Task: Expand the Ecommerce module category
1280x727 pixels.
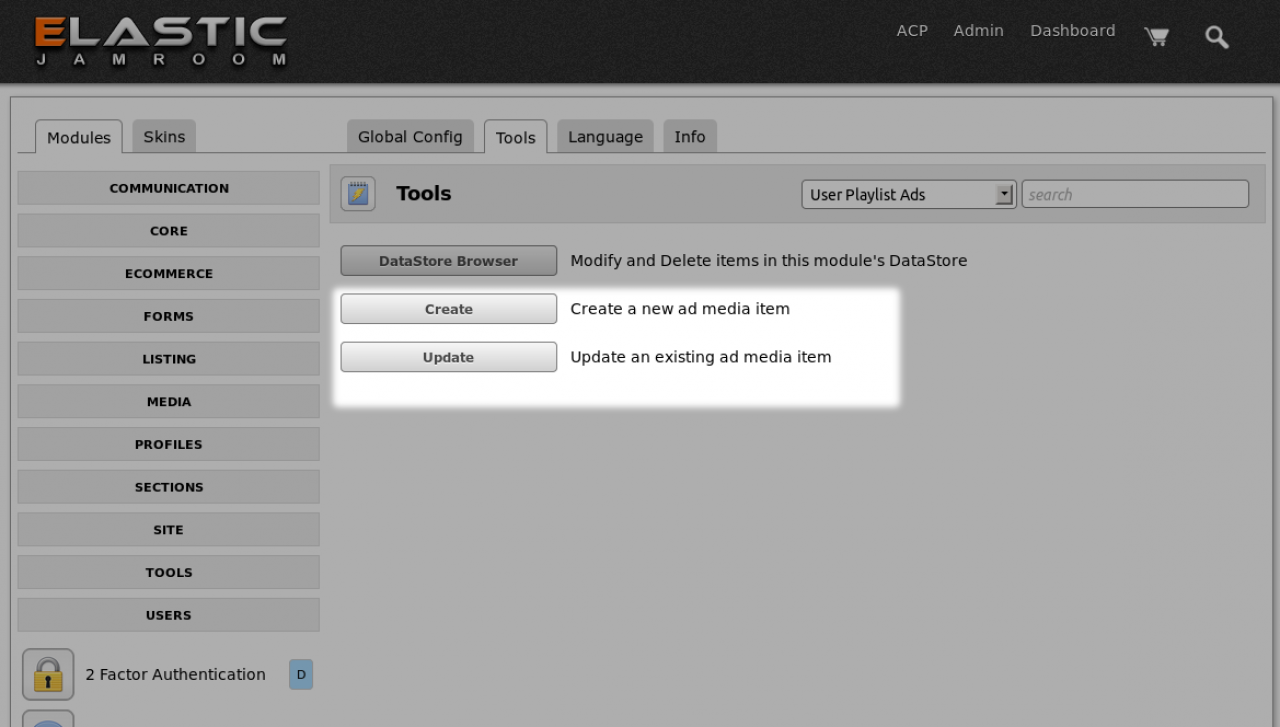Action: coord(169,274)
